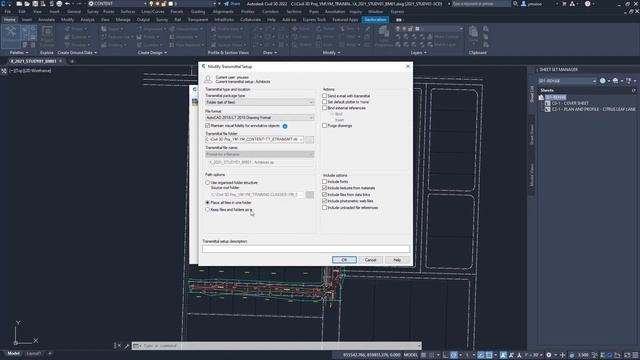640x360 pixels.
Task: Select CD-1 - COVER SHEET in Sheets tree
Action: [570, 103]
